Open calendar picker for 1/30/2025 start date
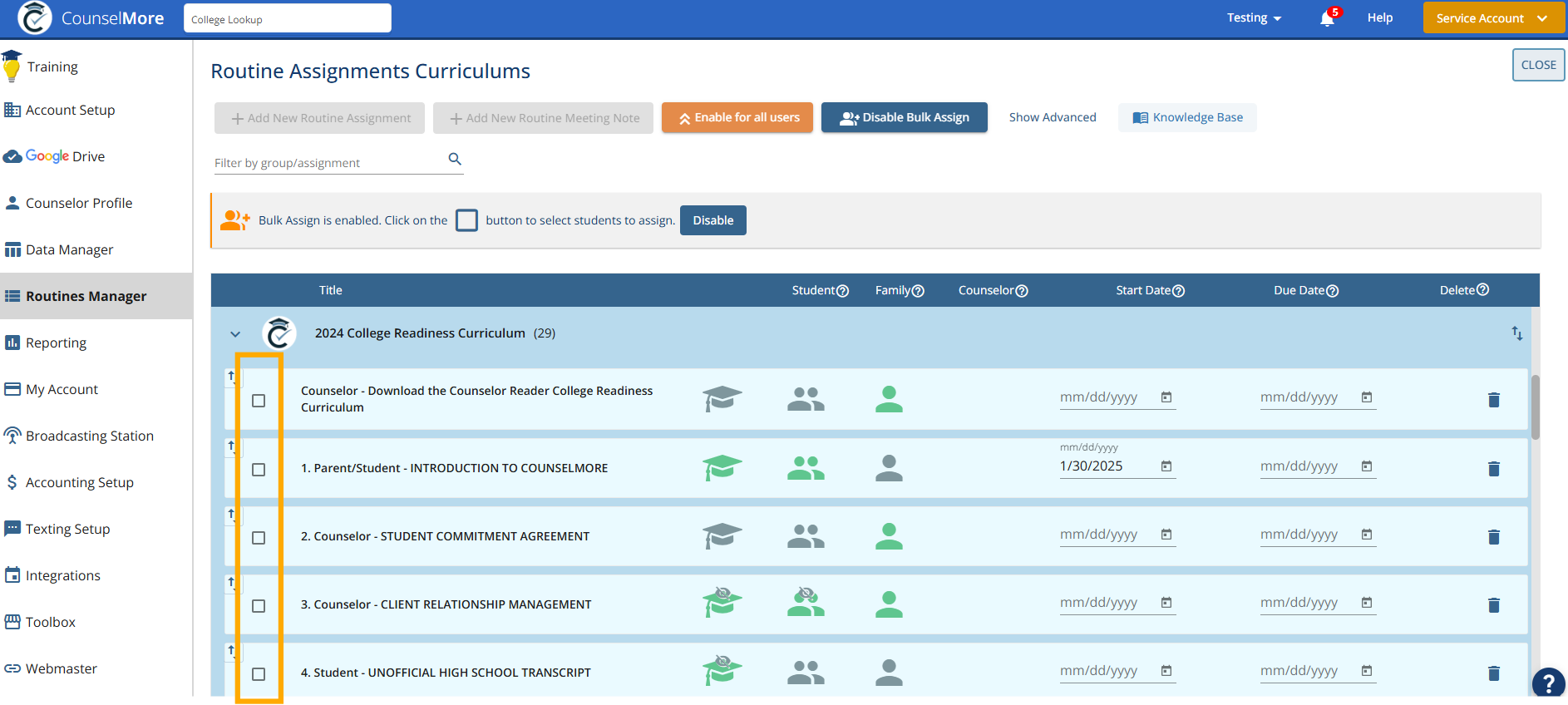This screenshot has width=1568, height=705. [x=1166, y=466]
